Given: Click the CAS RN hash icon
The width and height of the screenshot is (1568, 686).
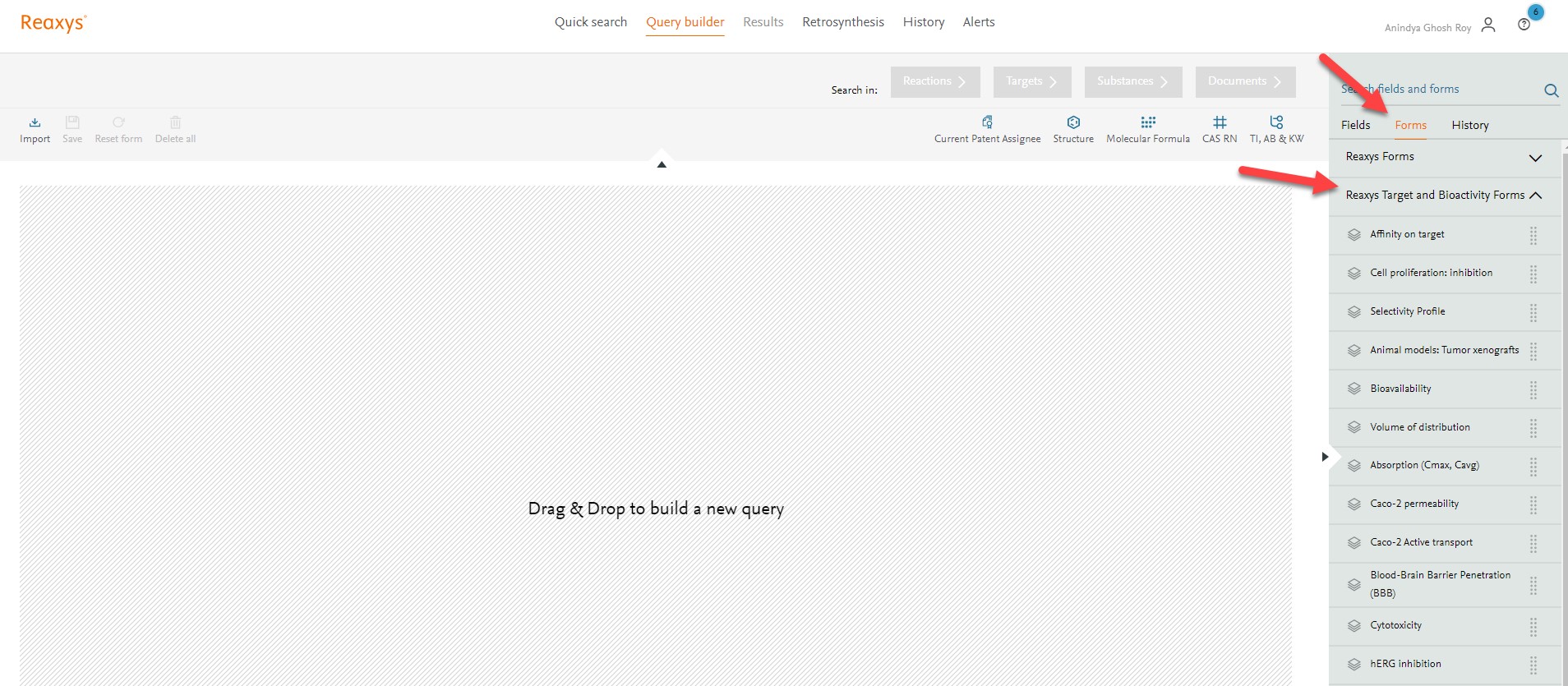Looking at the screenshot, I should [x=1220, y=122].
